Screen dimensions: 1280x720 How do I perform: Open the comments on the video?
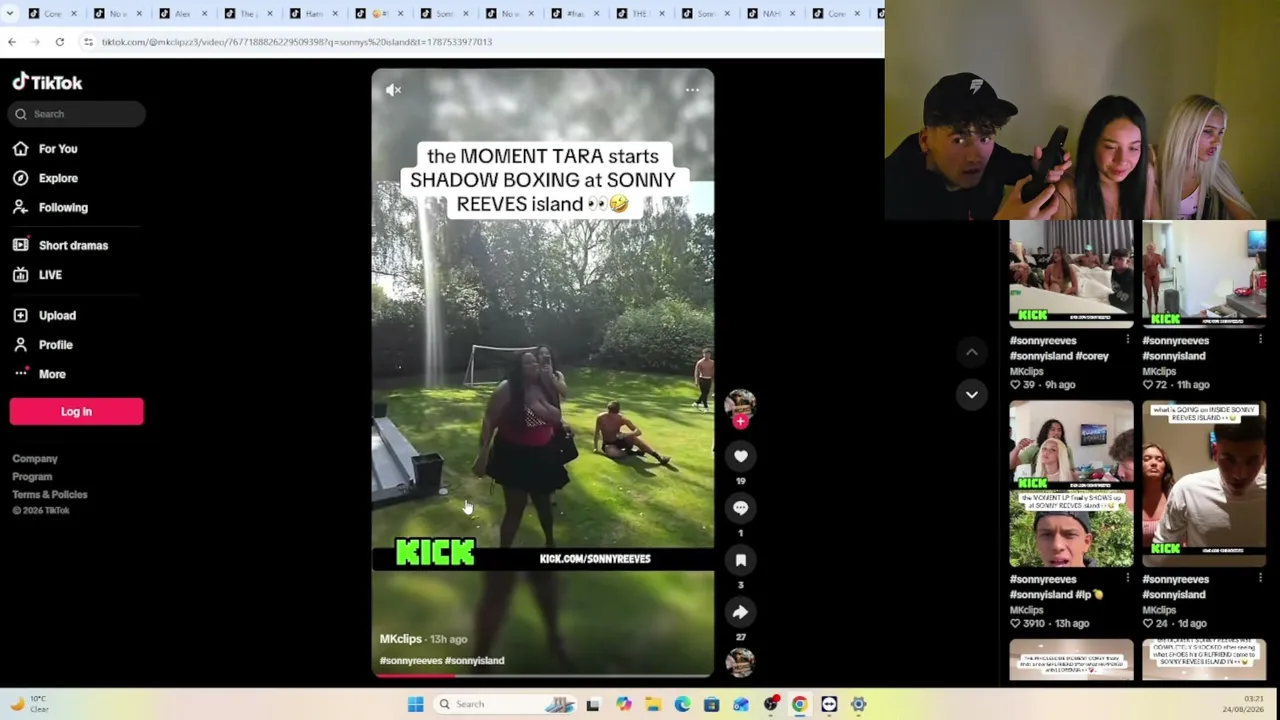[x=741, y=508]
